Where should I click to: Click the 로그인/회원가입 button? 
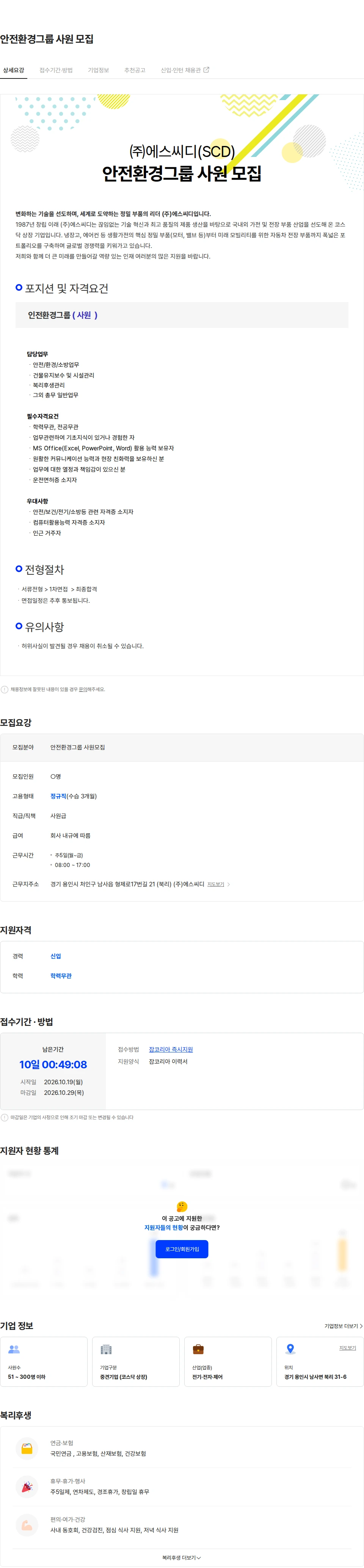click(182, 1248)
